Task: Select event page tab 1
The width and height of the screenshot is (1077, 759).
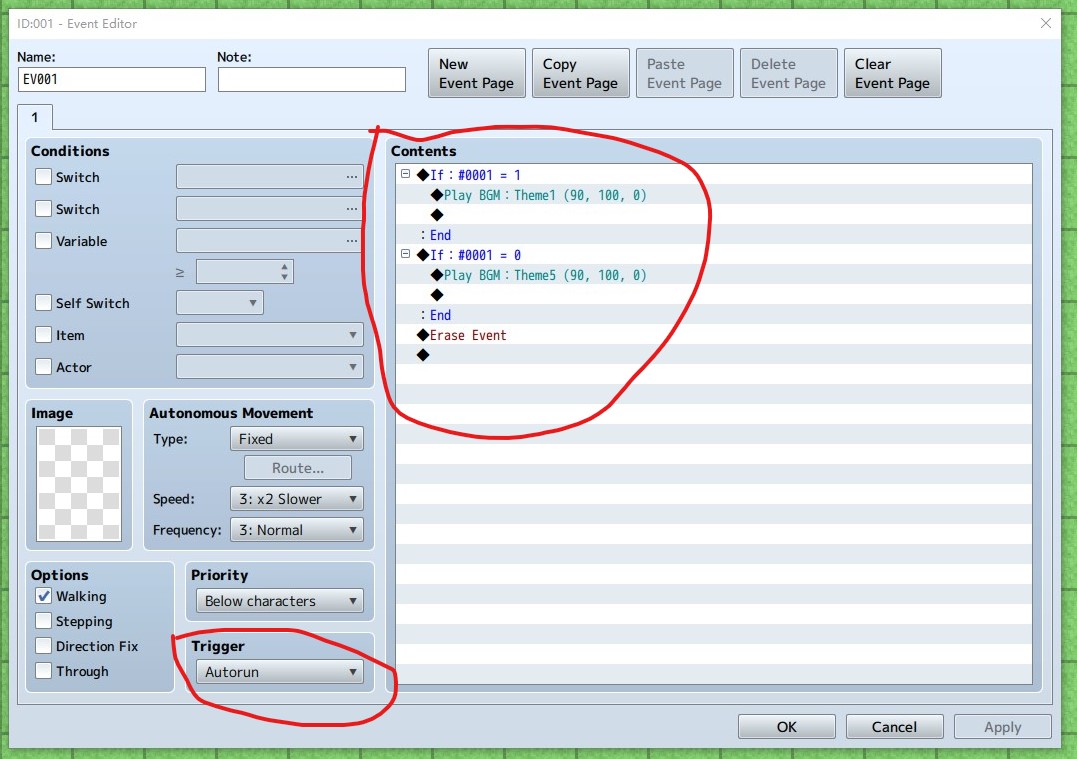Action: point(35,117)
